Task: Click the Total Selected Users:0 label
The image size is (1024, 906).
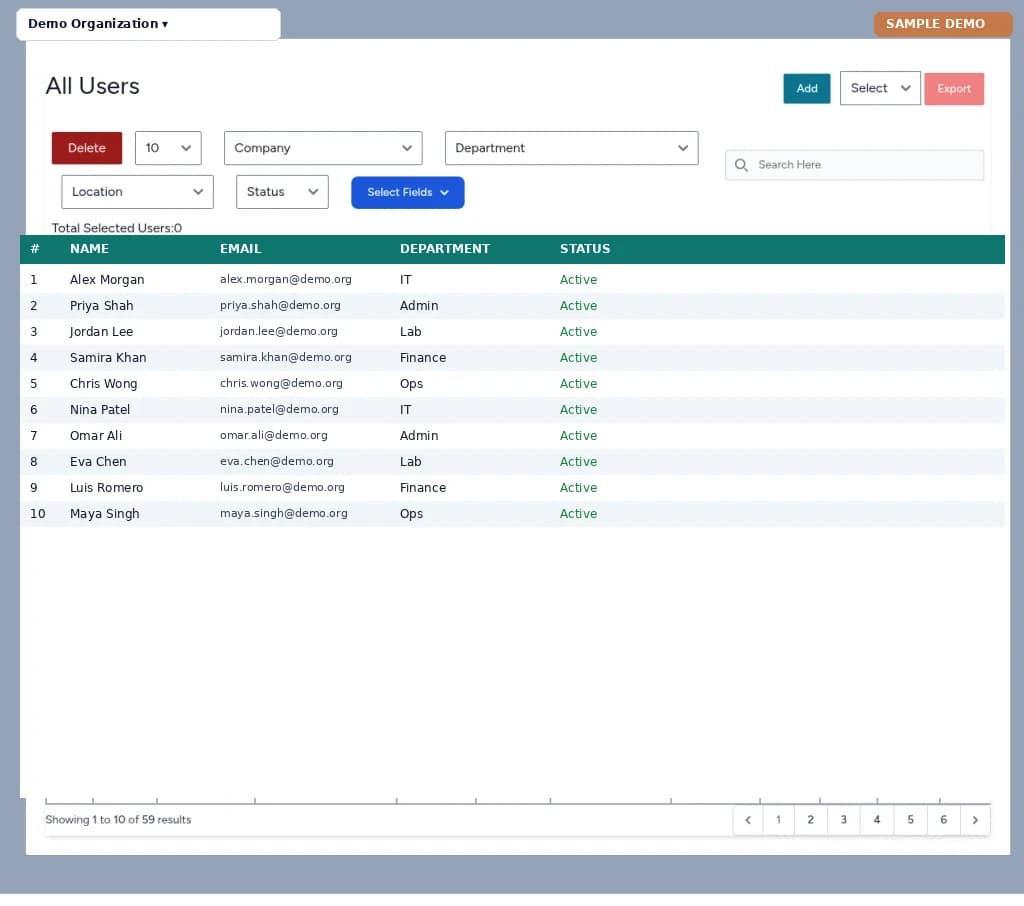Action: tap(117, 228)
